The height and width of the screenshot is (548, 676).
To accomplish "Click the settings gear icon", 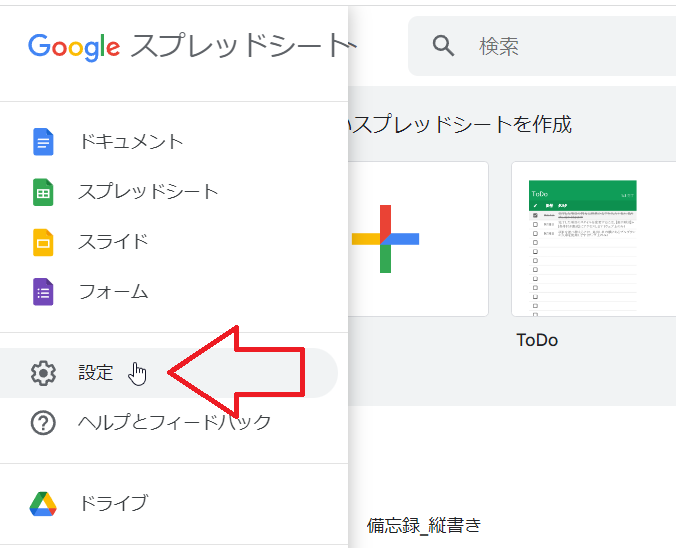I will (x=43, y=373).
